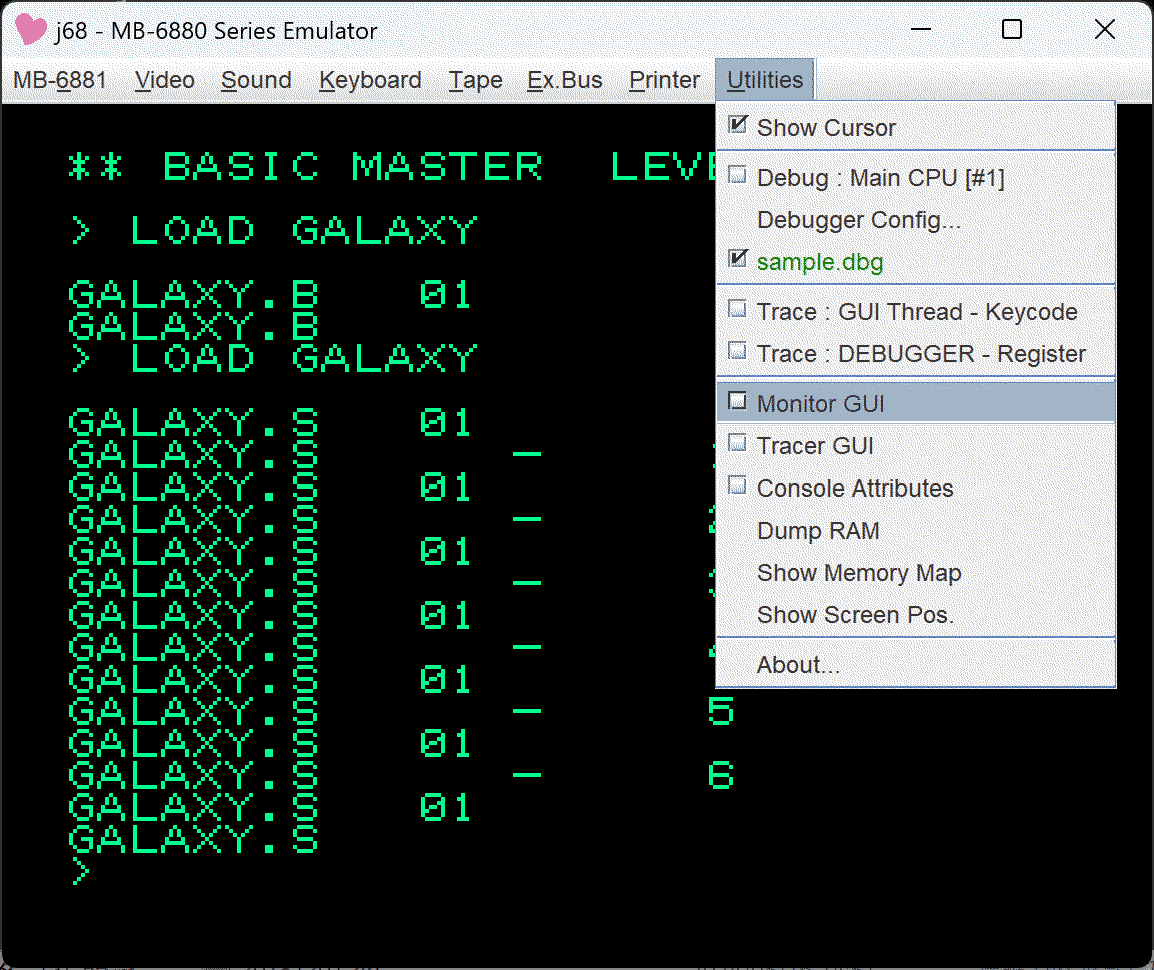This screenshot has height=970, width=1154.
Task: Open the Keyboard menu
Action: click(370, 79)
